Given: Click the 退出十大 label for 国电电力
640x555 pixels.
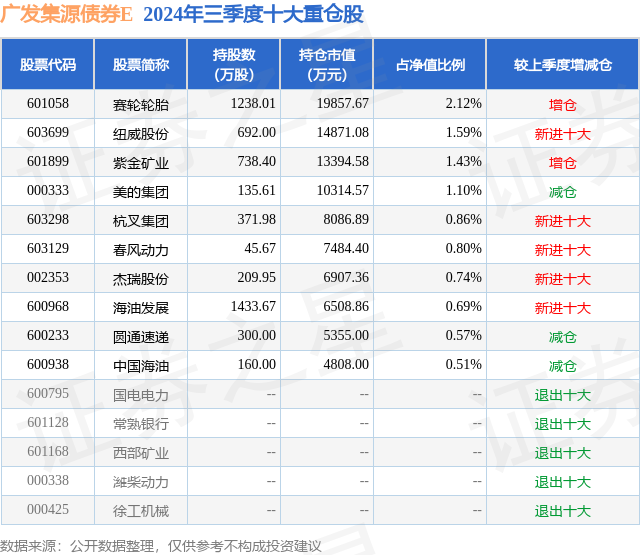Looking at the screenshot, I should click(x=563, y=395).
